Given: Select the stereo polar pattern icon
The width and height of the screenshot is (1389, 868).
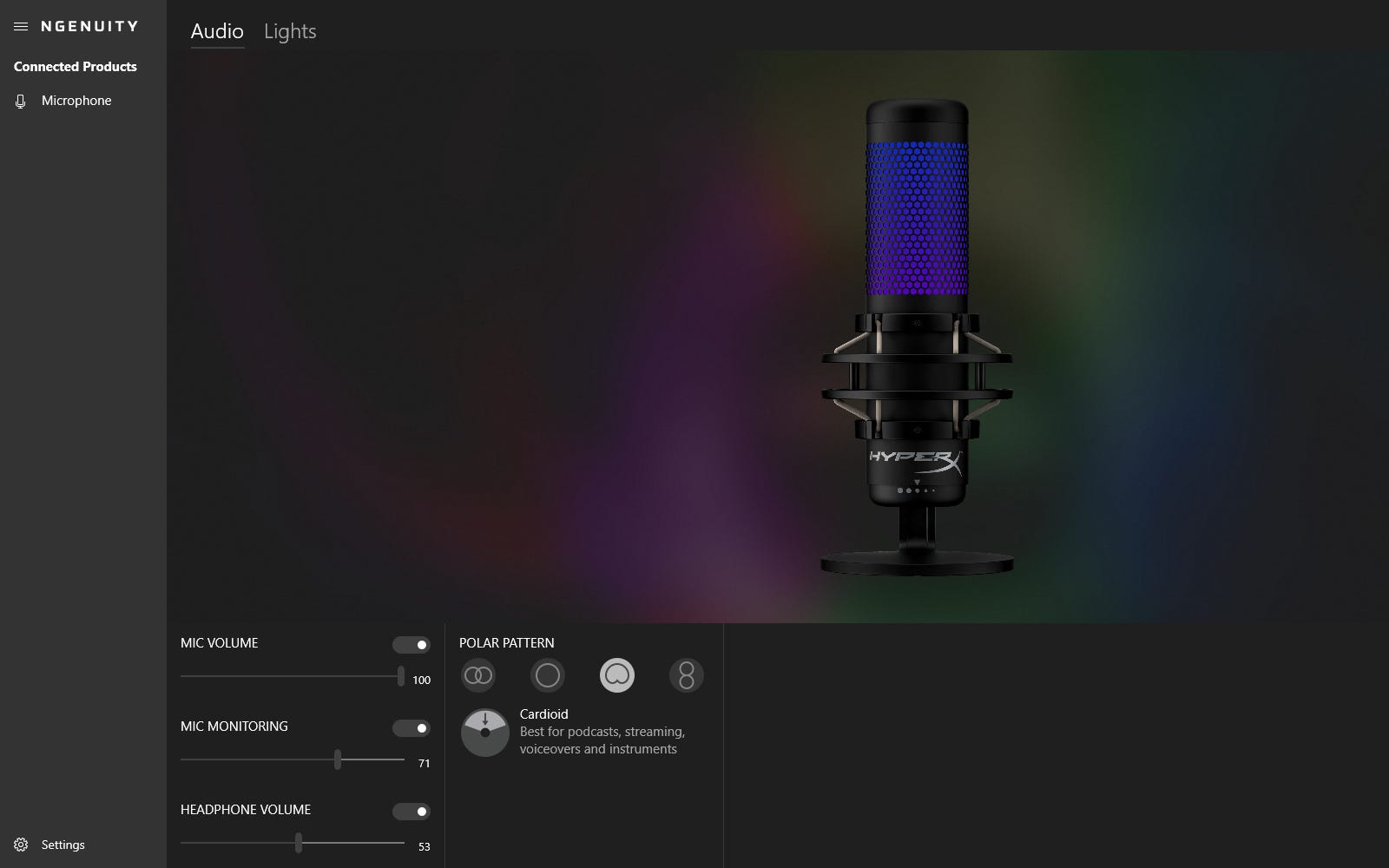Looking at the screenshot, I should pos(478,675).
